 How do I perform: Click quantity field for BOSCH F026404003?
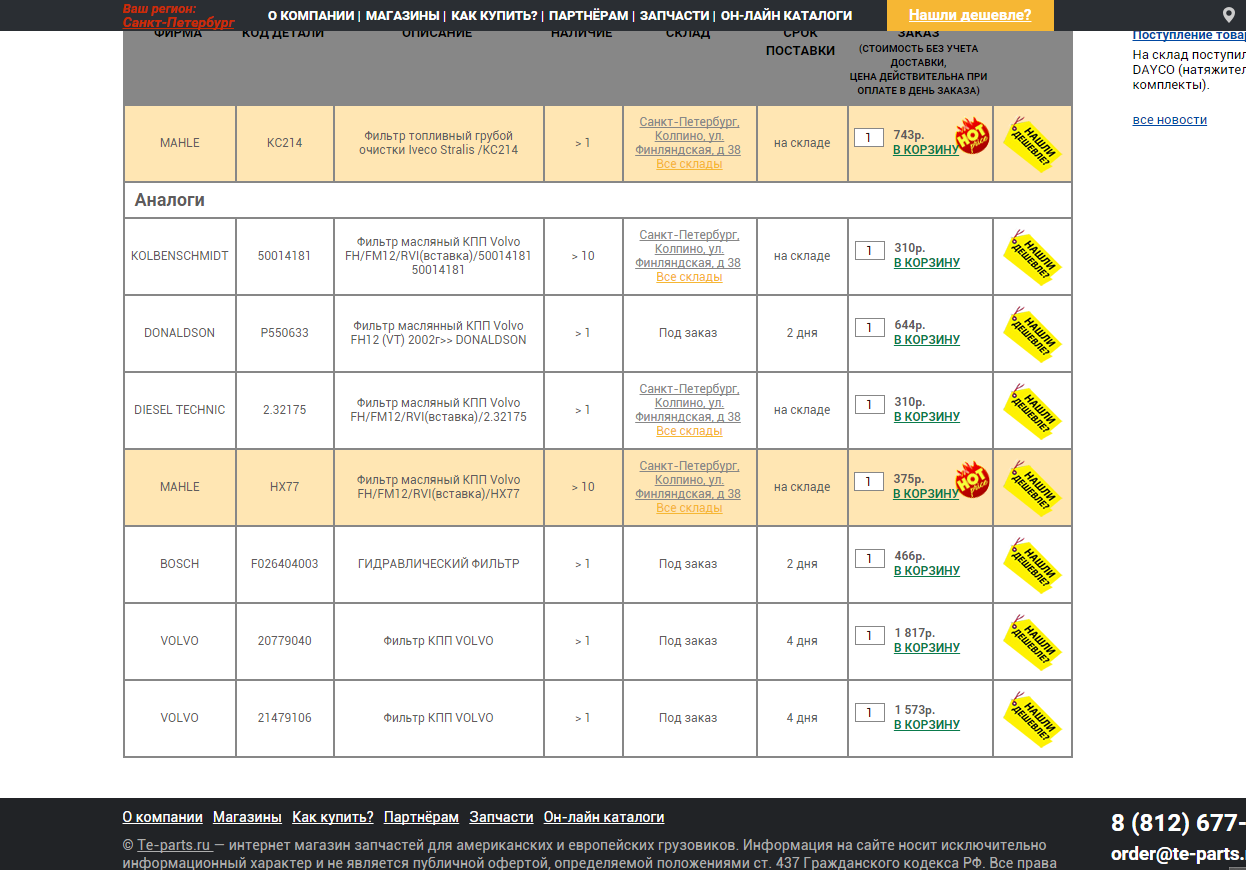pos(869,558)
